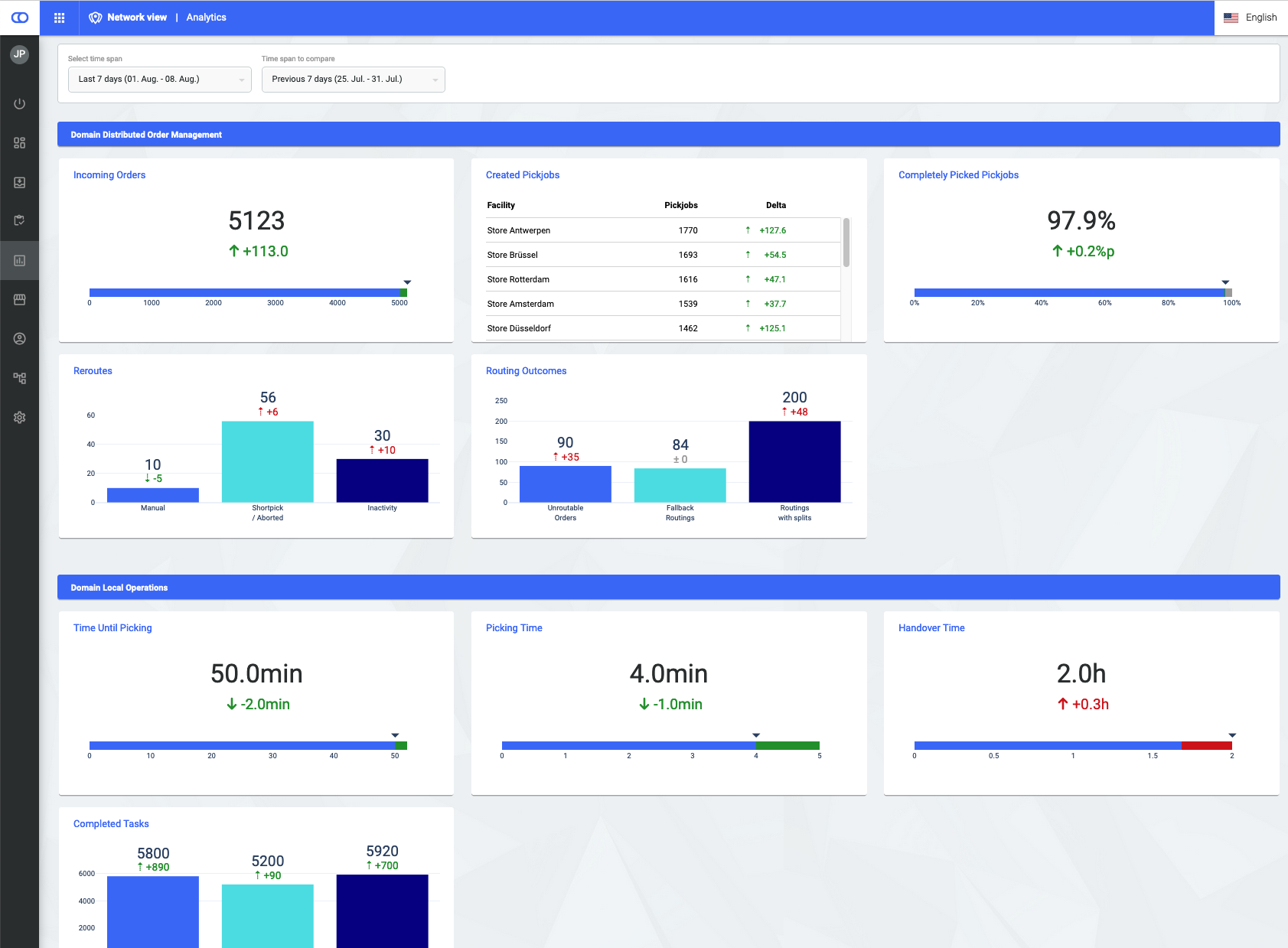Open the user account sidebar icon
Image resolution: width=1288 pixels, height=948 pixels.
(x=20, y=338)
